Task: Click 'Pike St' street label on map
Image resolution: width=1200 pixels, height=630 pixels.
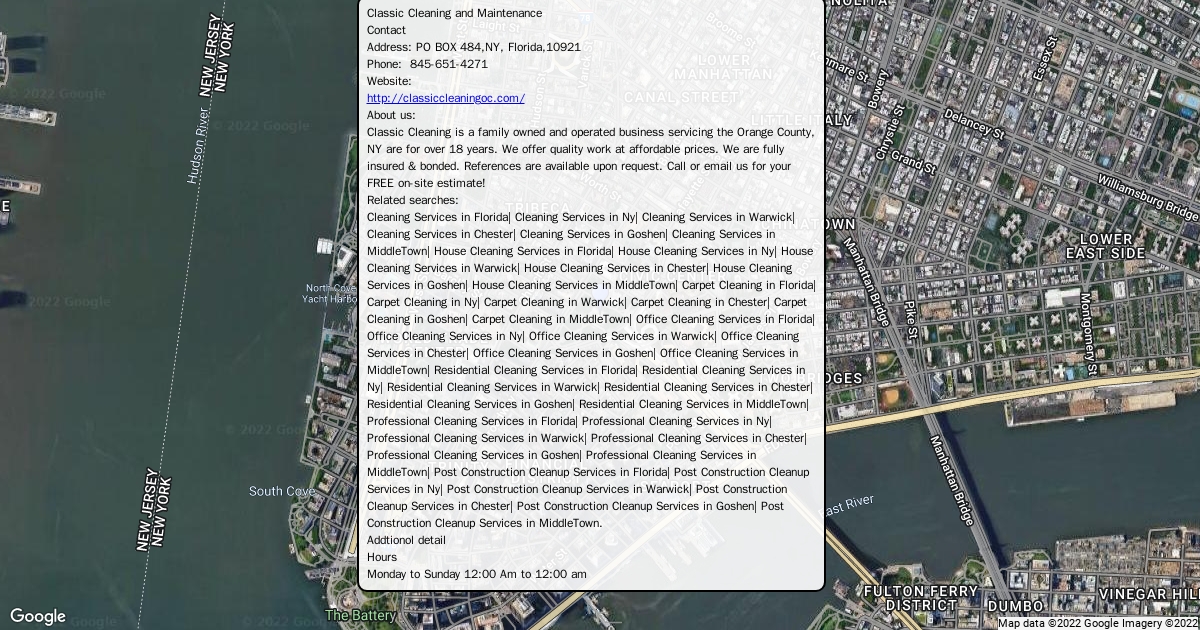Action: pos(912,318)
